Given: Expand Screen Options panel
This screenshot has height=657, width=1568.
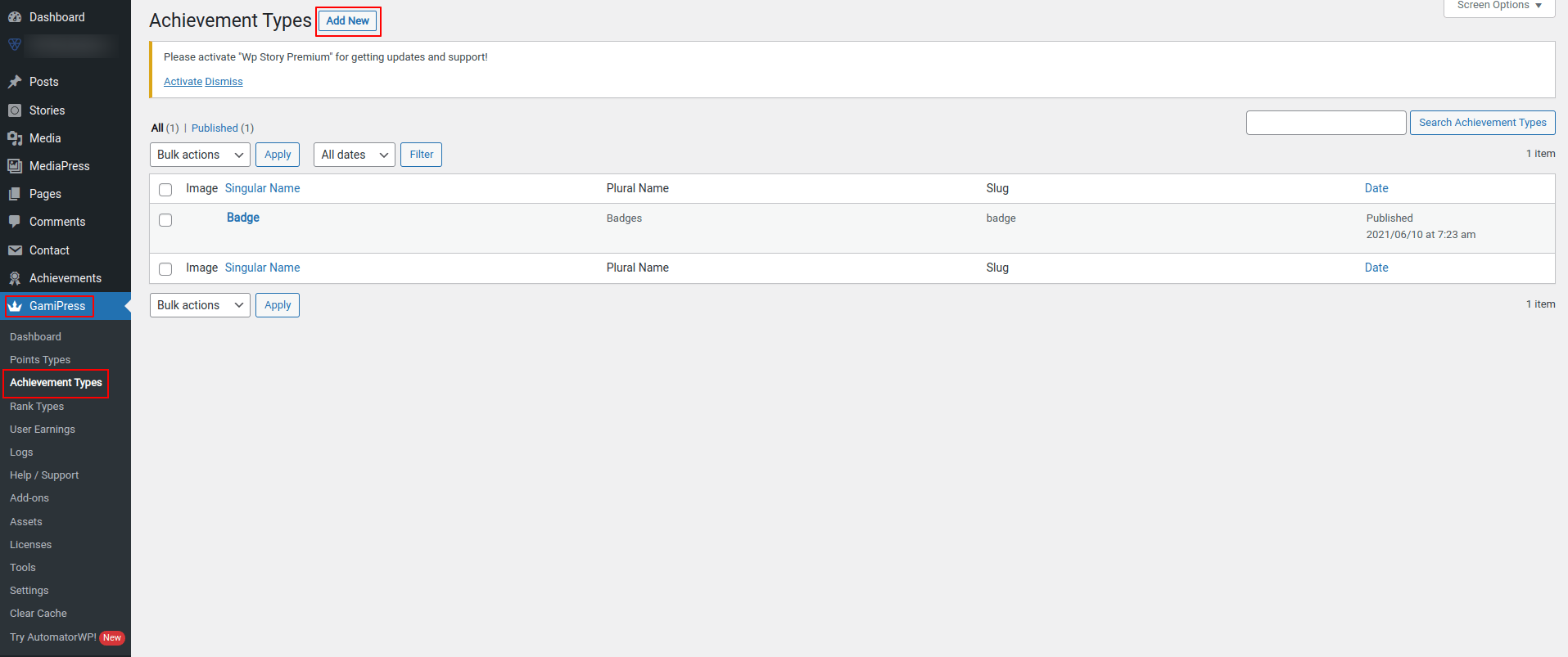Looking at the screenshot, I should [1499, 7].
